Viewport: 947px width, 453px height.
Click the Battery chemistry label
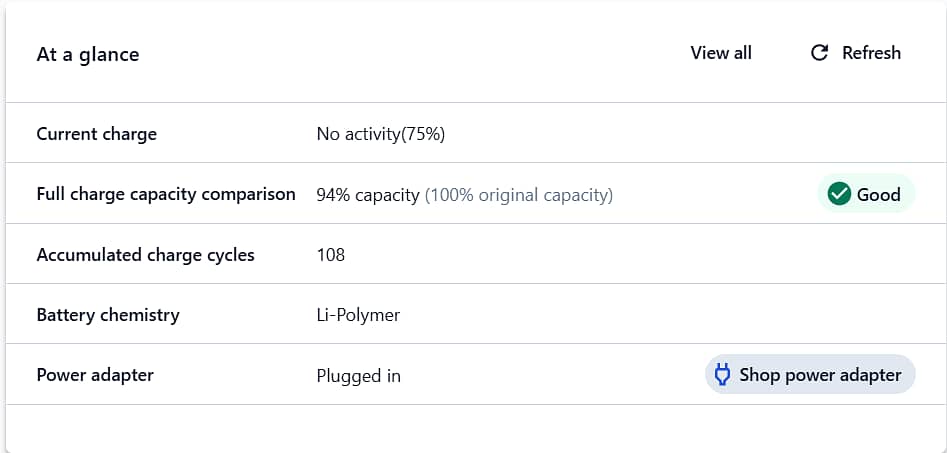[108, 315]
